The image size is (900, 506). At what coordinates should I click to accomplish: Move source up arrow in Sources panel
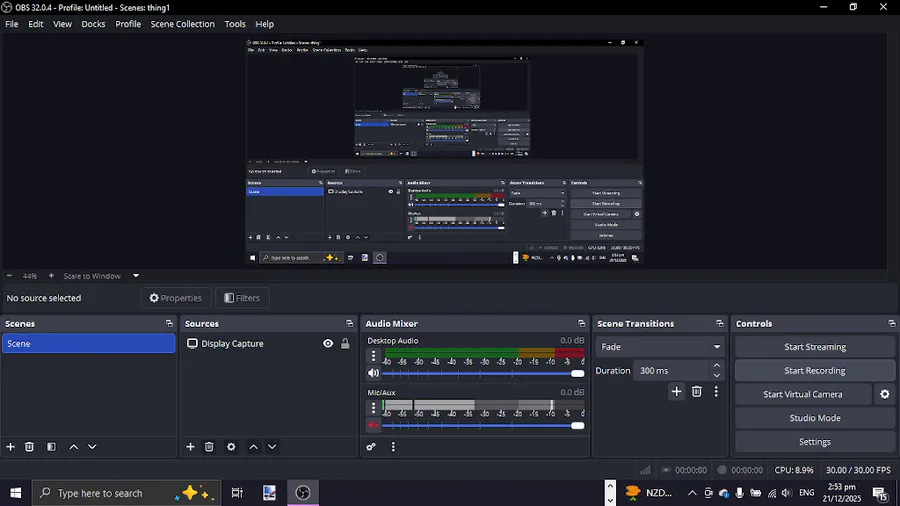[253, 446]
